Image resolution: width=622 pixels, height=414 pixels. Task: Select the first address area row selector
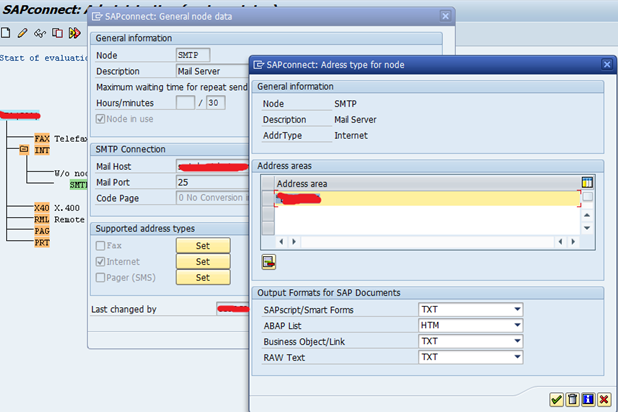coord(269,198)
